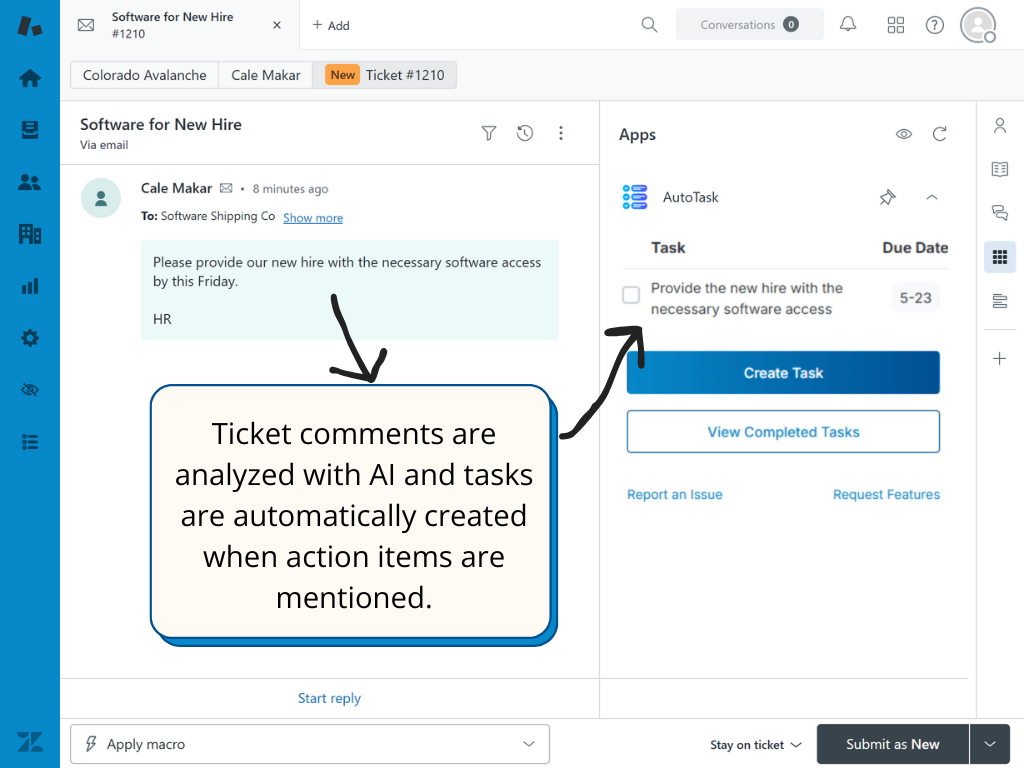Viewport: 1024px width, 768px height.
Task: Open the Home view in sidebar
Action: [30, 78]
